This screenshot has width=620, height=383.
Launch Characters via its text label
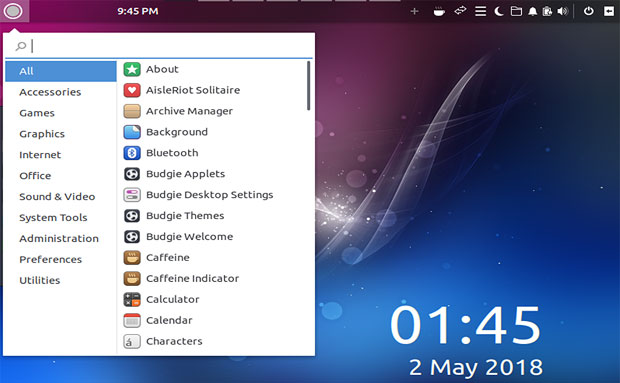[x=174, y=341]
